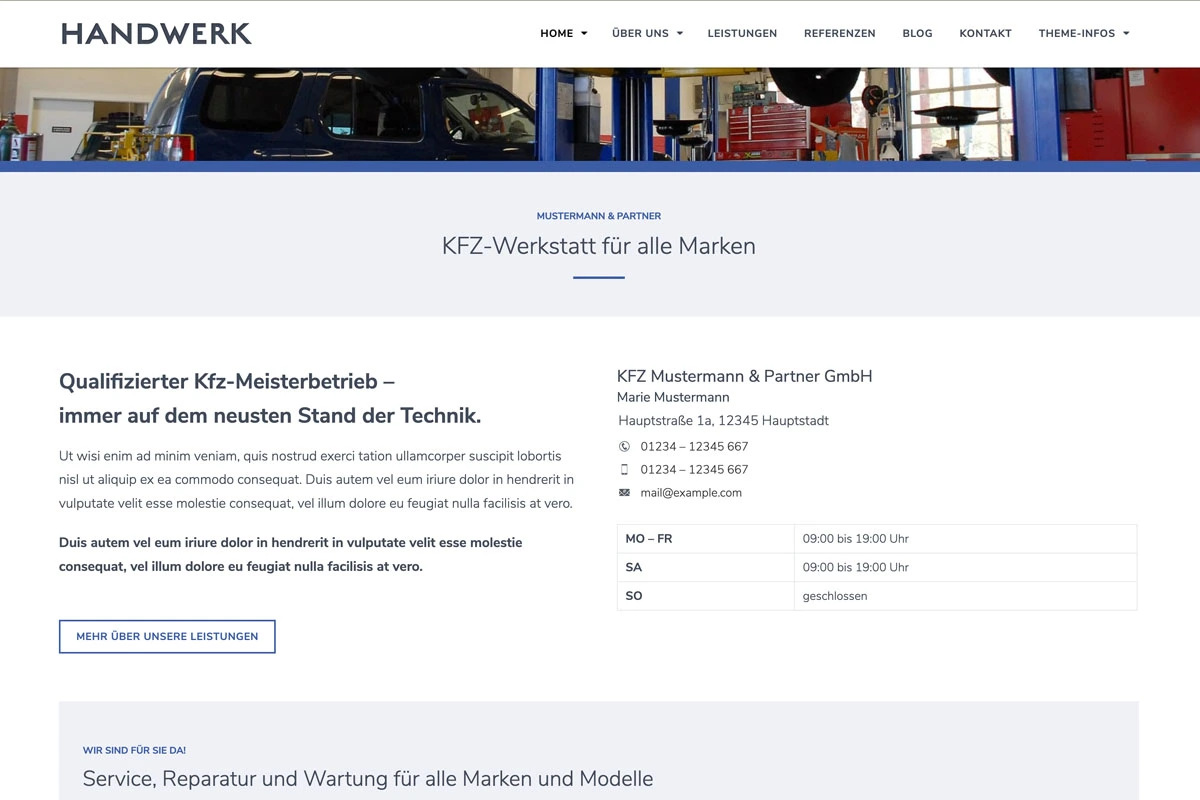Viewport: 1200px width, 800px height.
Task: Click MEHR ÜBER UNSERE LEISTUNGEN button
Action: (167, 636)
